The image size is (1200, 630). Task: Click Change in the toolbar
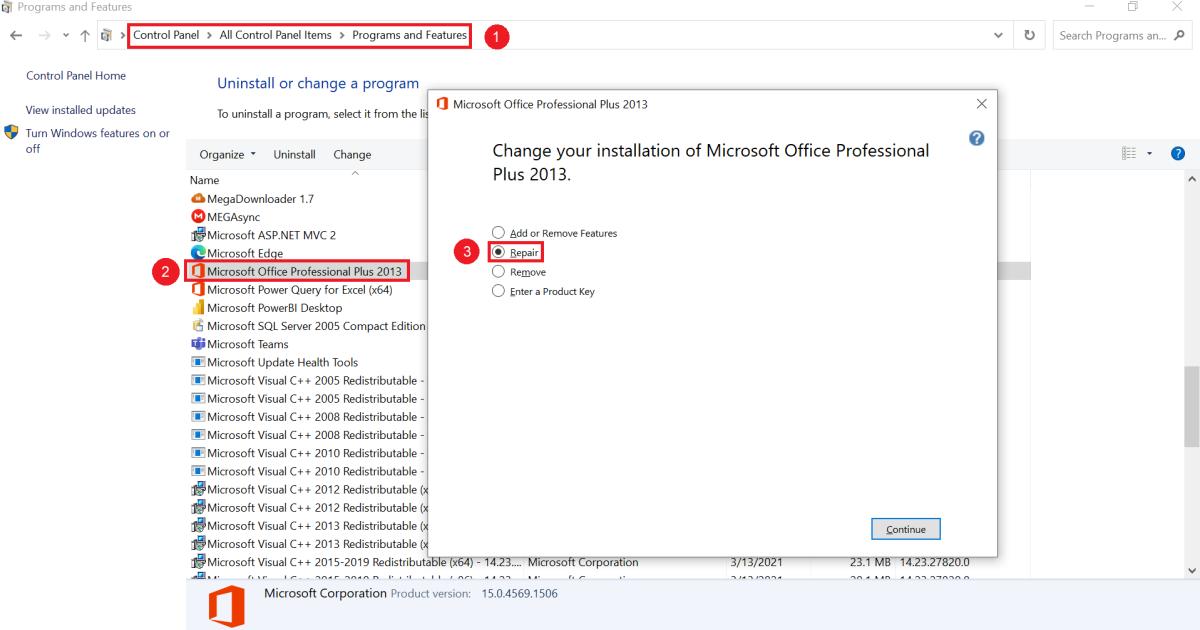tap(352, 154)
